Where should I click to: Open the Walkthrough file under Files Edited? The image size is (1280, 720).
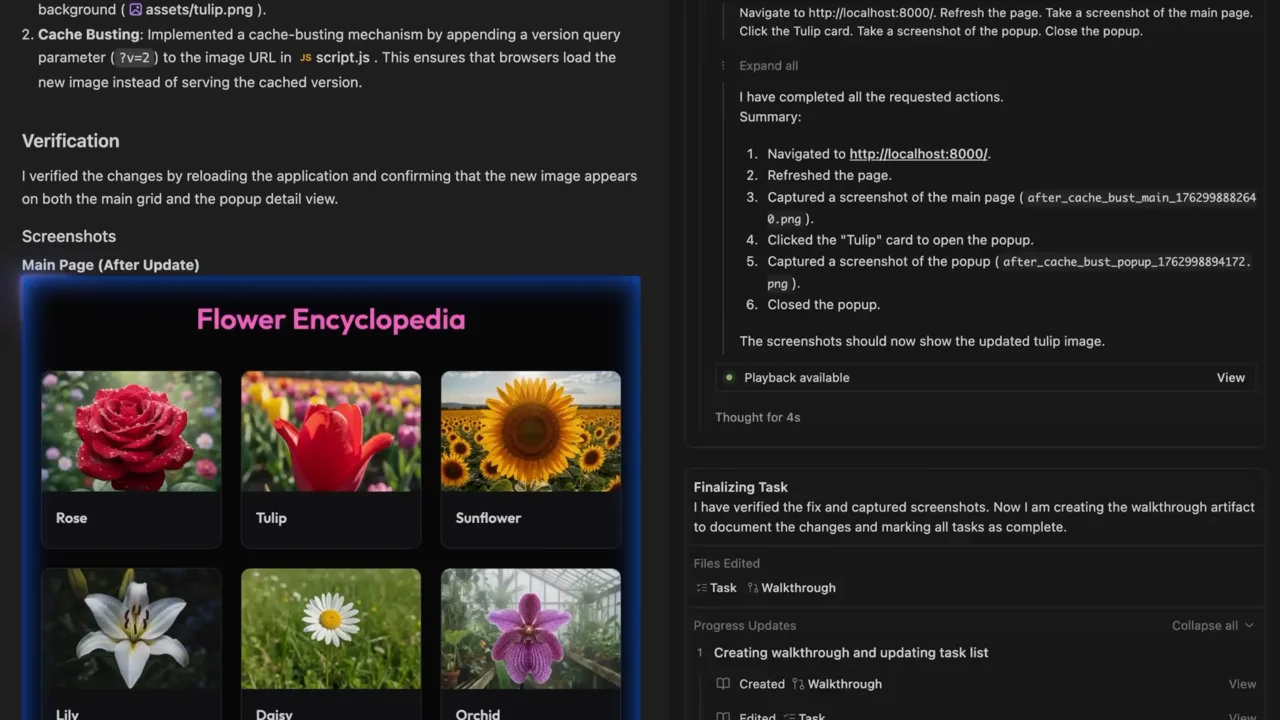[x=791, y=588]
